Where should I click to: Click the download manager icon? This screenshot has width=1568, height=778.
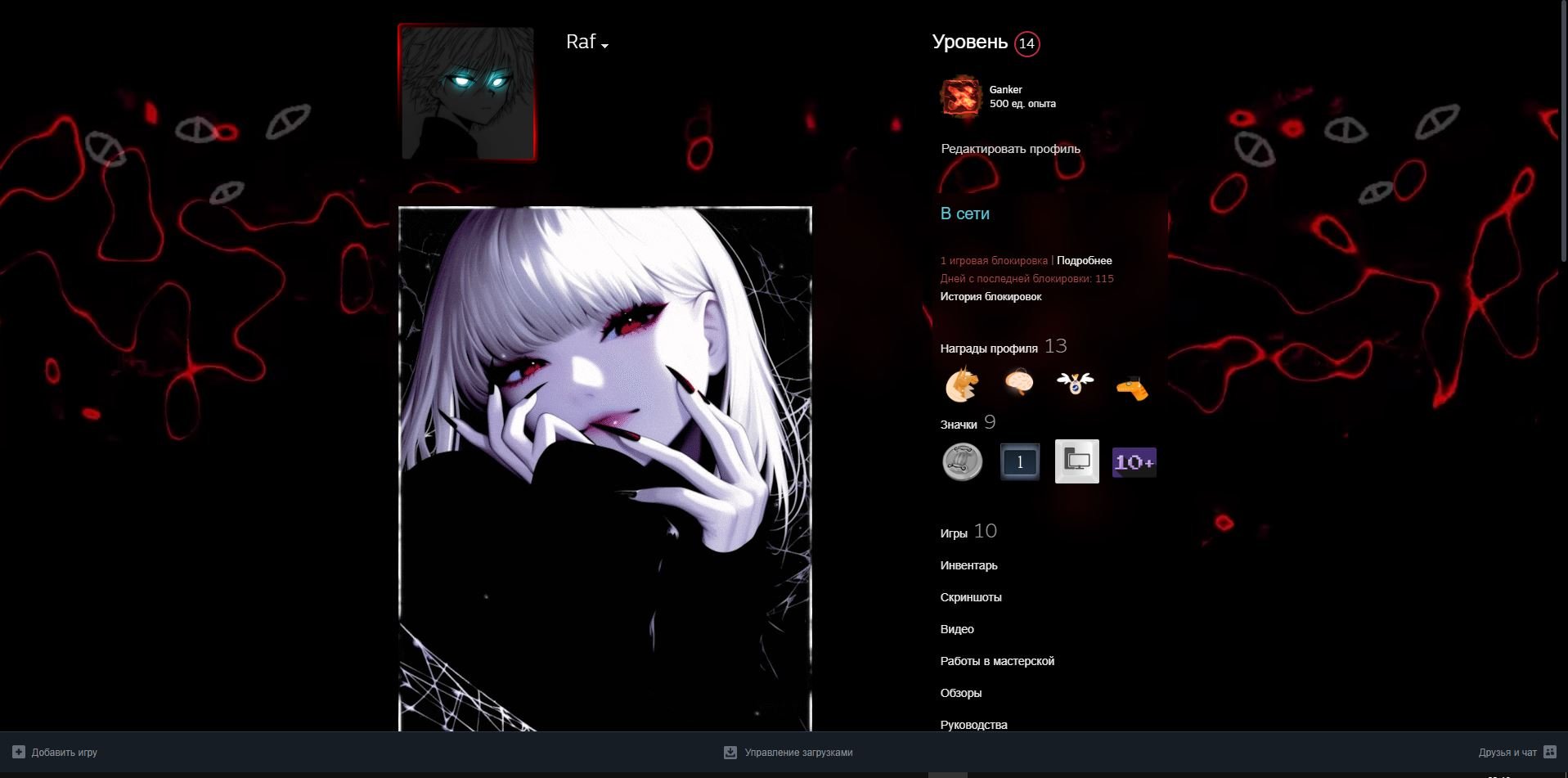click(x=730, y=752)
